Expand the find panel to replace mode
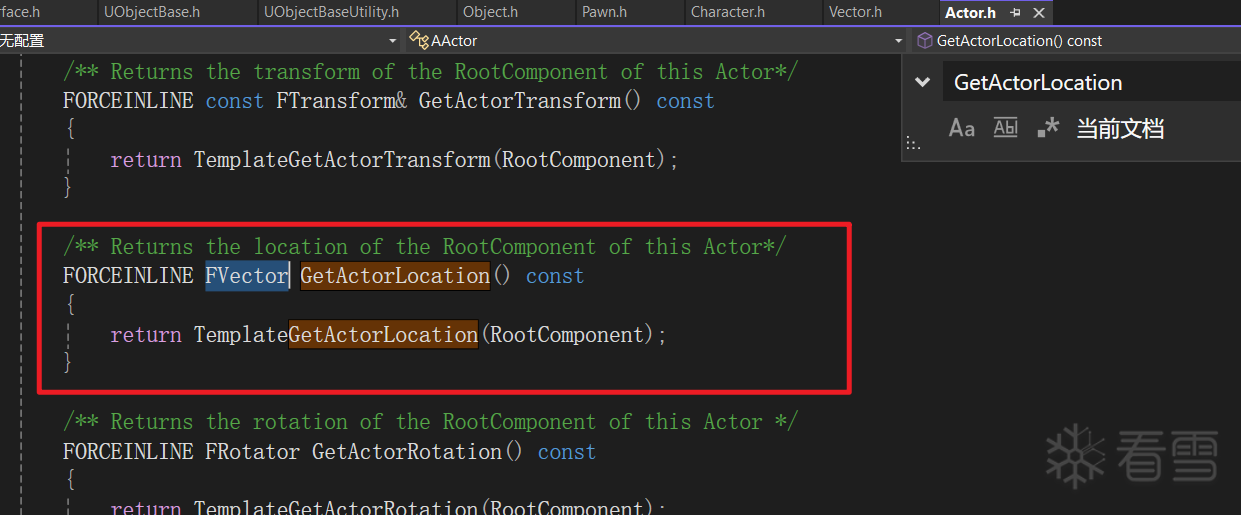This screenshot has height=515, width=1241. coord(923,82)
